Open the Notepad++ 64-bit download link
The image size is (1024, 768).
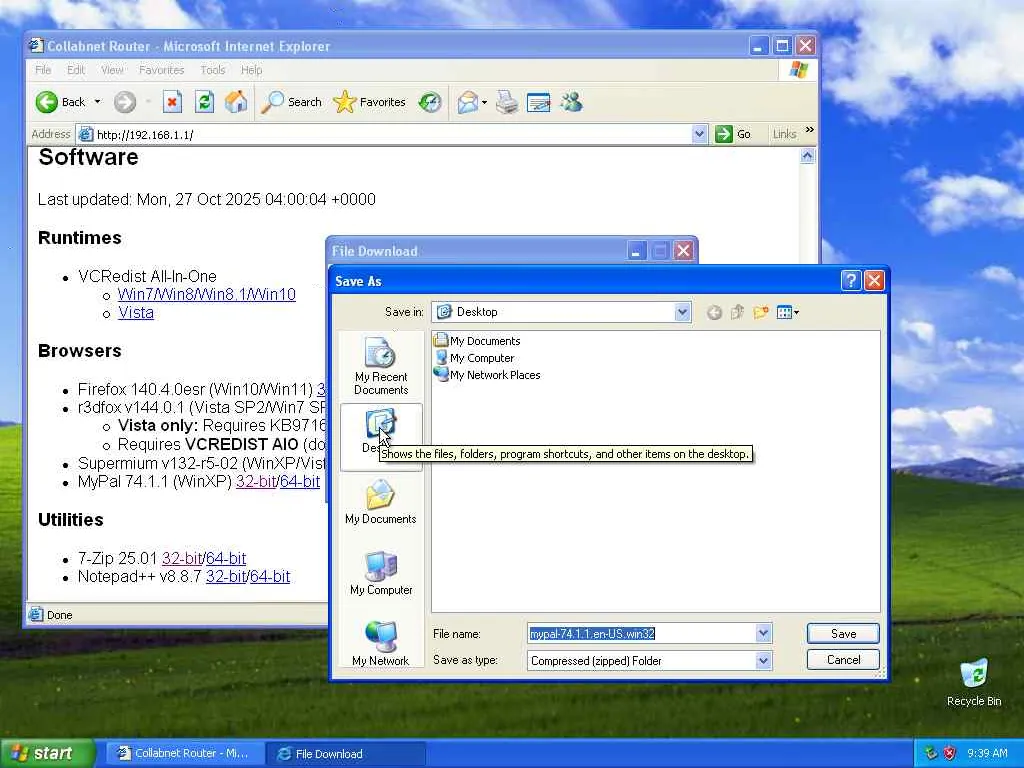270,577
